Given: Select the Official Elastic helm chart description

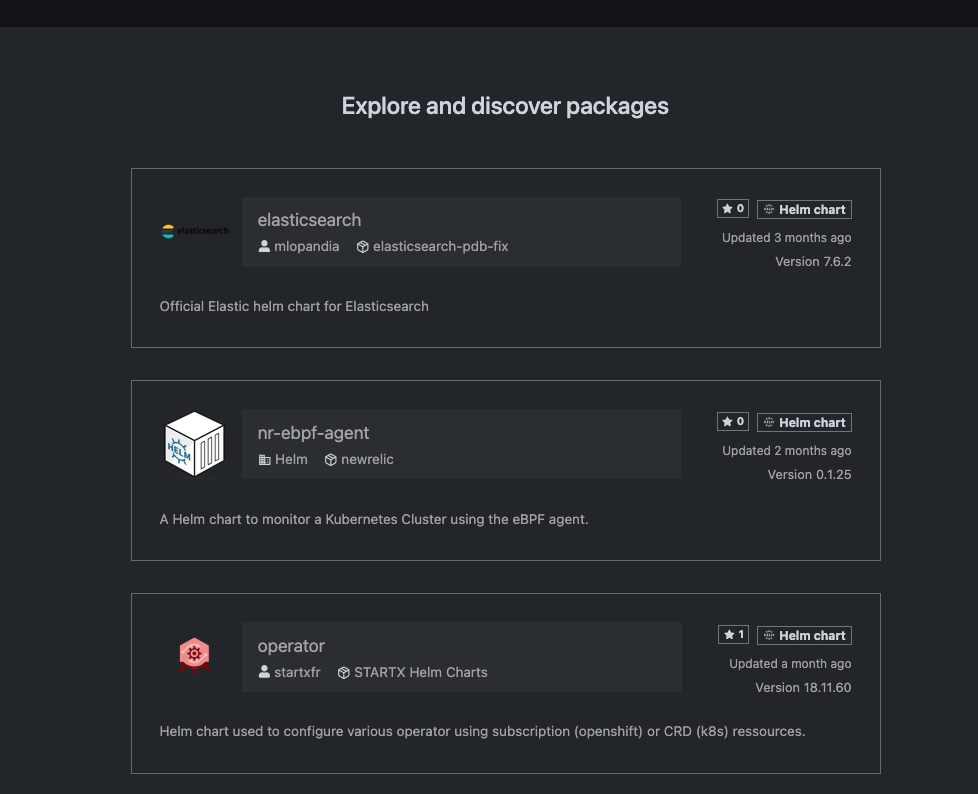Looking at the screenshot, I should point(294,306).
